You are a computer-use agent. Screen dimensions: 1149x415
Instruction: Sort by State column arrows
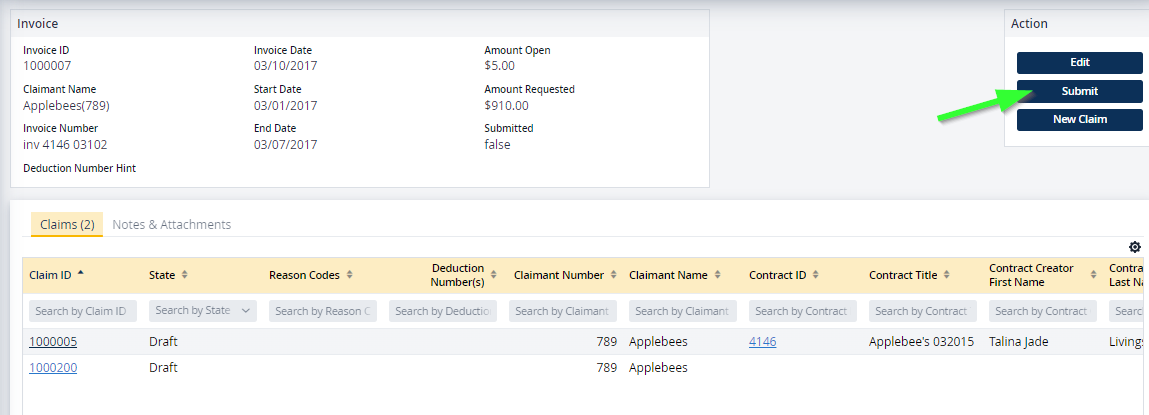[x=184, y=275]
